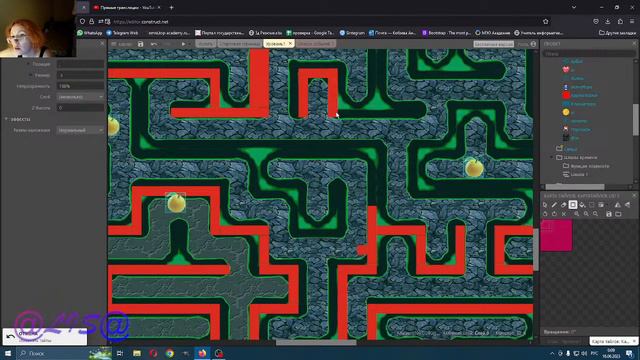This screenshot has width=640, height=360.
Task: Open the Другие закладки bookmarks folder
Action: pos(618,33)
